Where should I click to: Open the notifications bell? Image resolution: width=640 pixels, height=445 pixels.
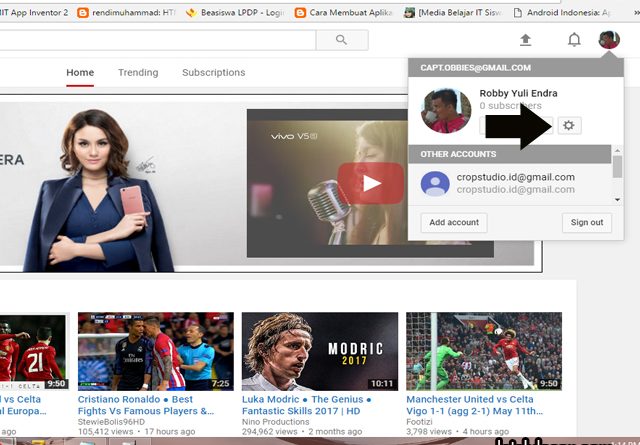tap(574, 40)
